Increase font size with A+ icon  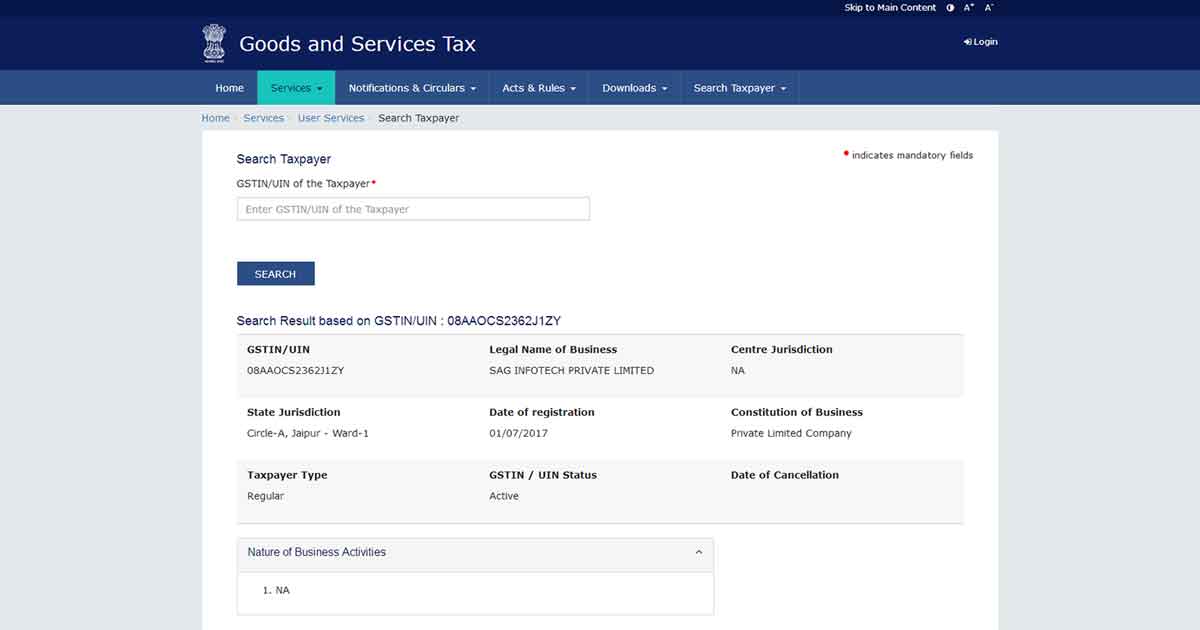pyautogui.click(x=968, y=8)
